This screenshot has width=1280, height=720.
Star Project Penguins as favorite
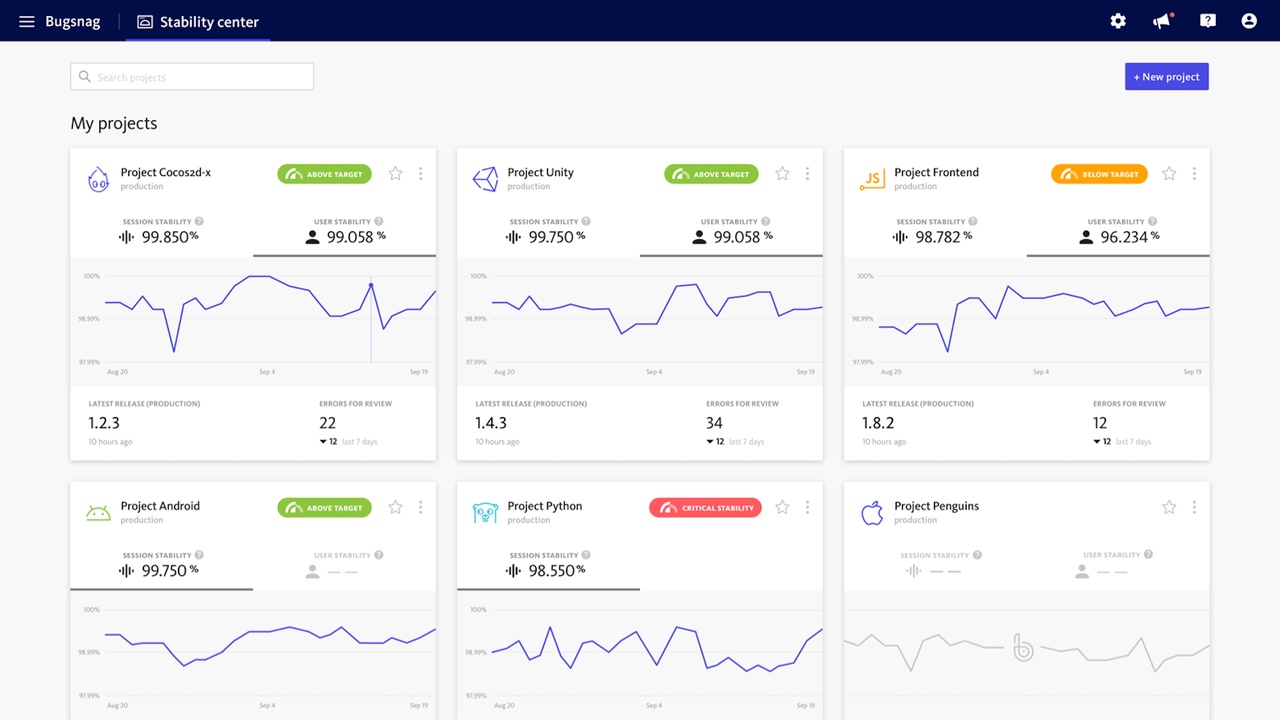pyautogui.click(x=1169, y=508)
